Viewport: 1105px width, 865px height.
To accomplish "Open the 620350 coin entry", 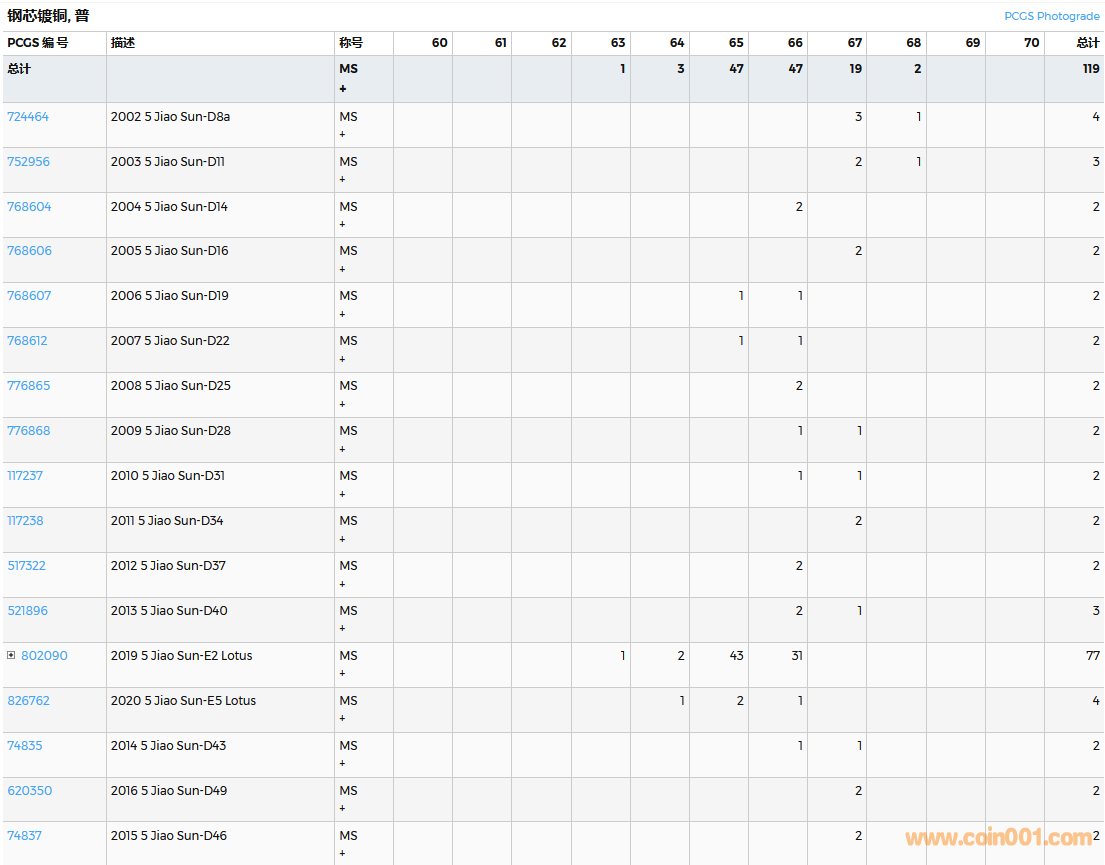I will [29, 791].
